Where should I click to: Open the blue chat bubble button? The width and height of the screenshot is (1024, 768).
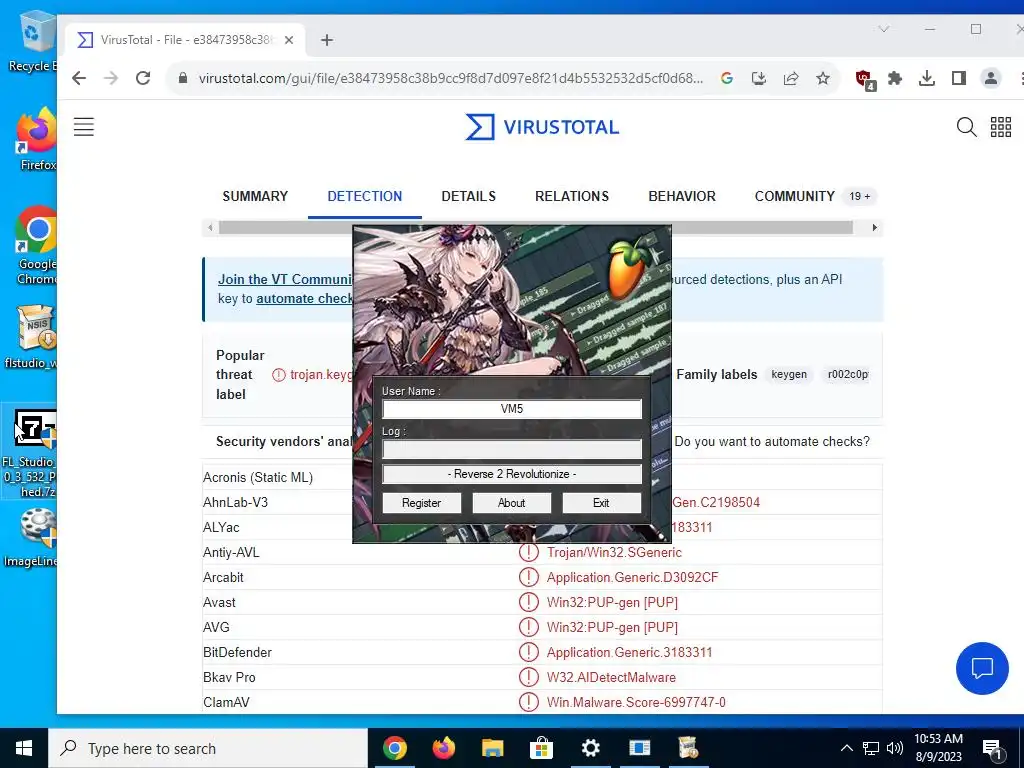coord(982,668)
